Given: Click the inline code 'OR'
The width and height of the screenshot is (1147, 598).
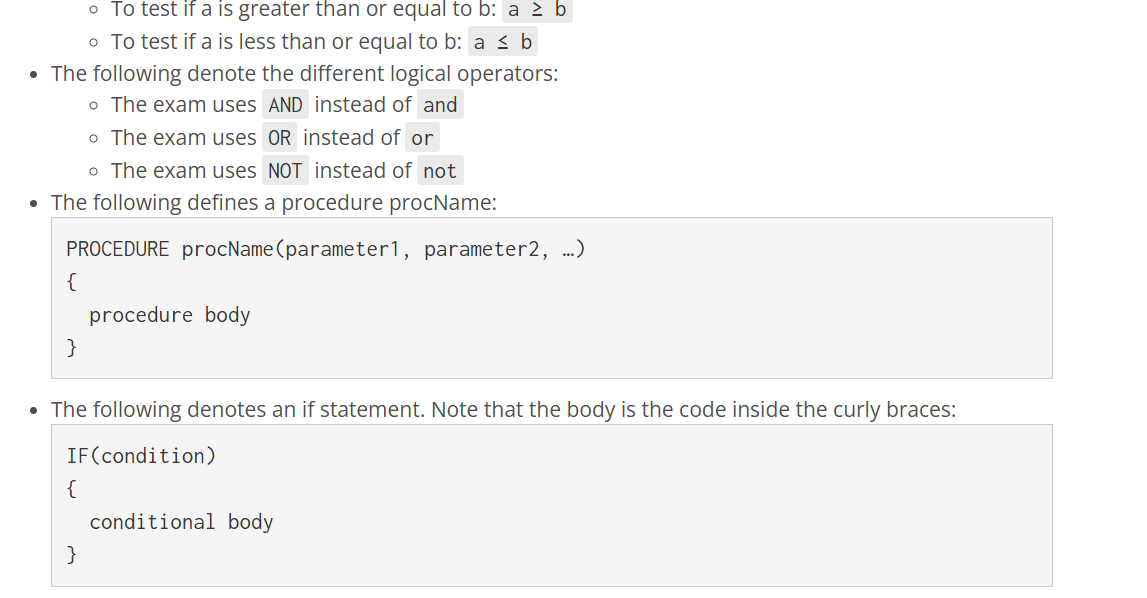Looking at the screenshot, I should 279,138.
